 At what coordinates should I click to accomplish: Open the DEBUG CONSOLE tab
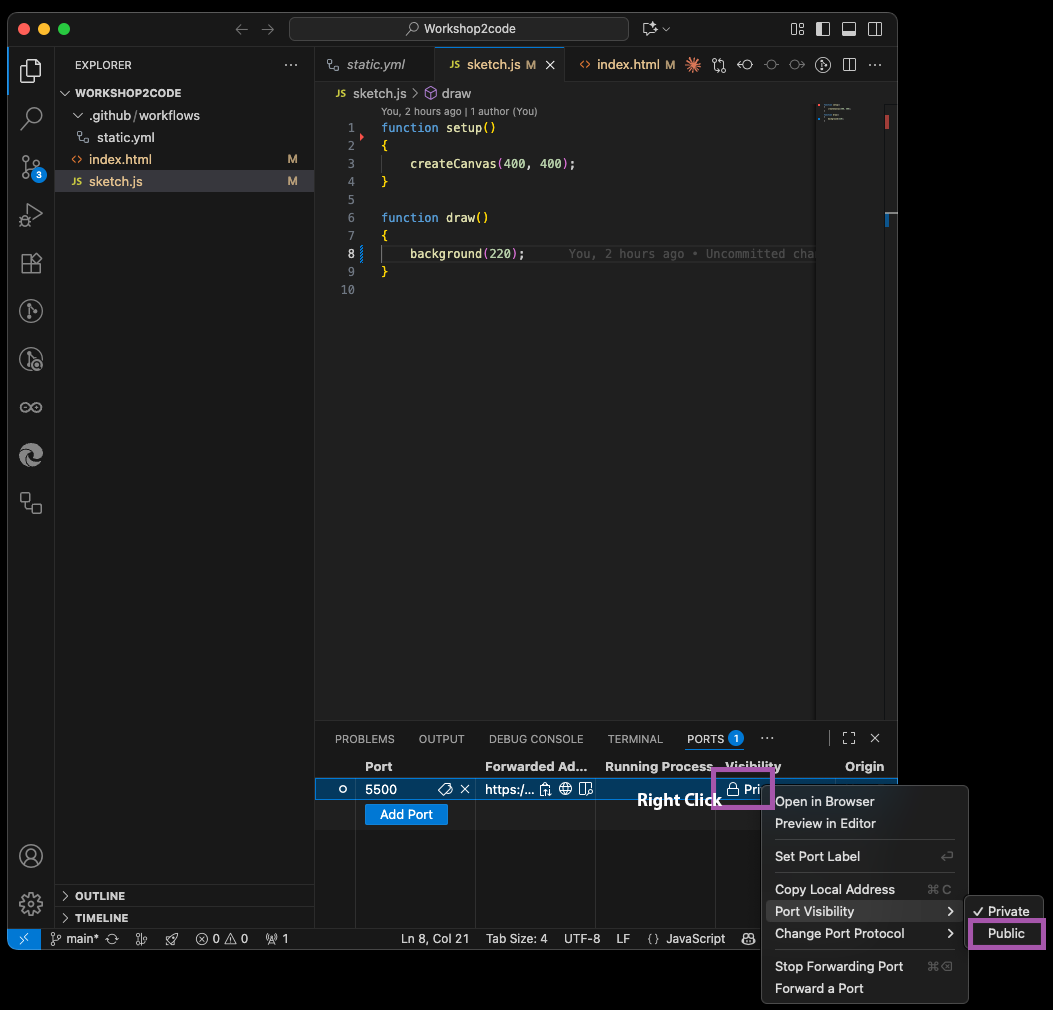click(536, 739)
